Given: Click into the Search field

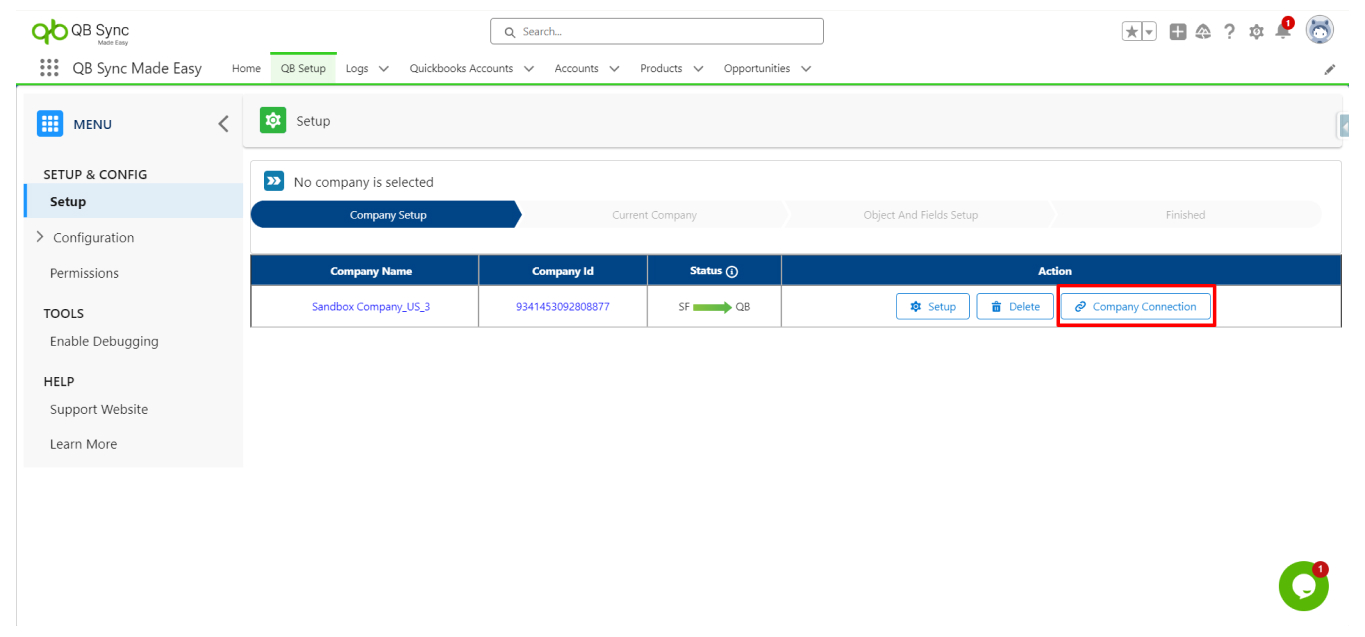Looking at the screenshot, I should tap(657, 32).
